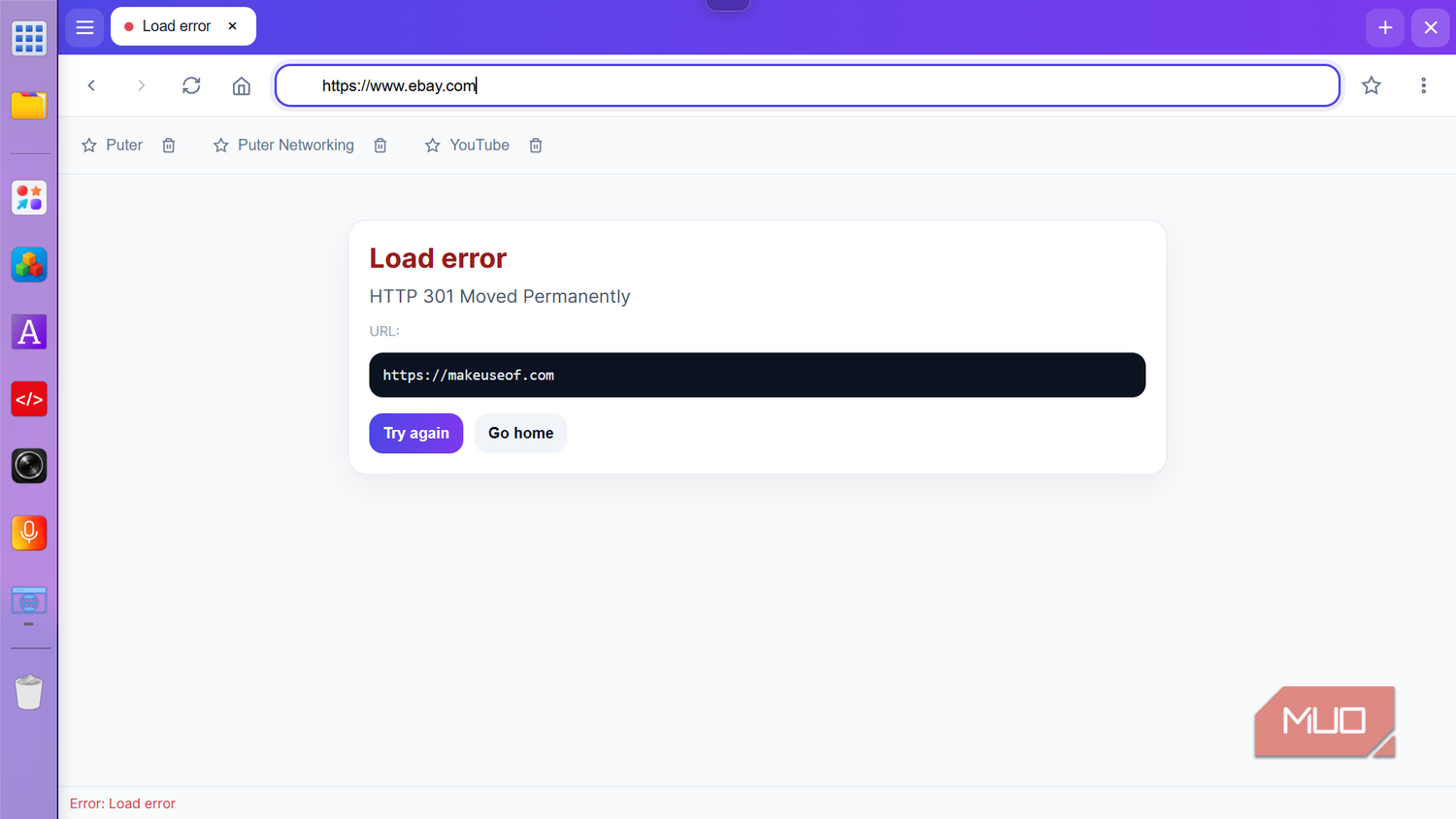Image resolution: width=1456 pixels, height=819 pixels.
Task: Click the Load error heading
Action: click(x=438, y=258)
